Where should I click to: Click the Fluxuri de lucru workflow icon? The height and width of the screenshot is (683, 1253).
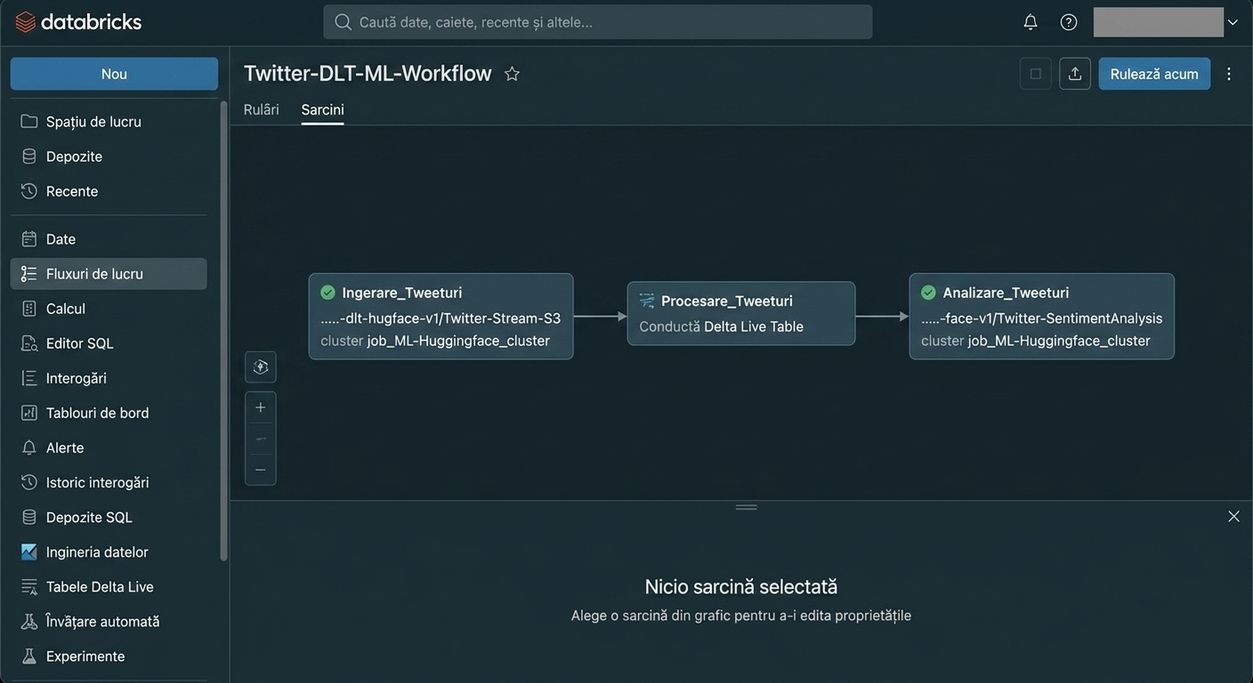click(29, 273)
